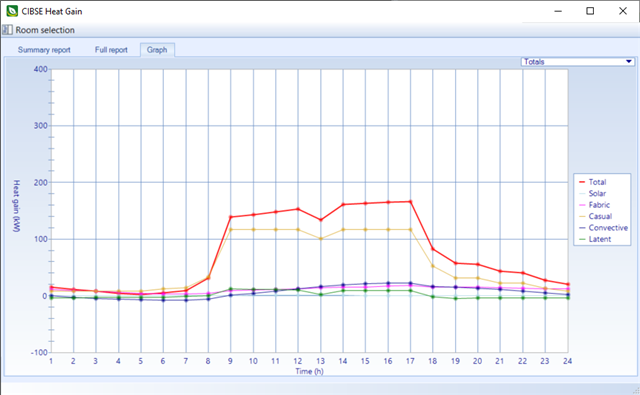Click the CIBSE Heat Gain app icon
Viewport: 640px width, 395px height.
pos(12,11)
